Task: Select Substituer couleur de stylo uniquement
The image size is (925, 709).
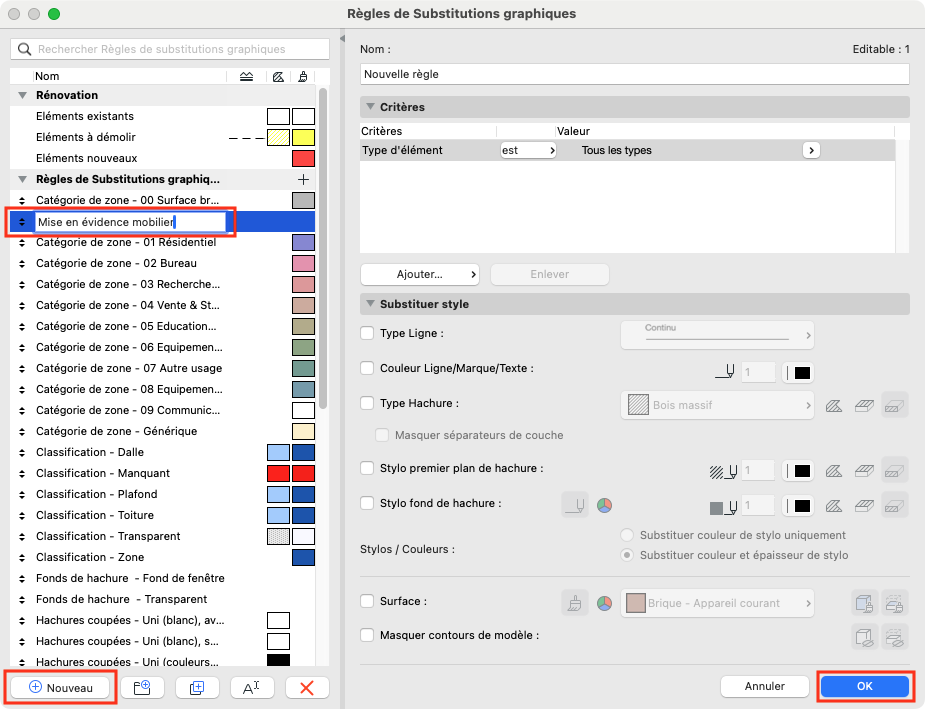Action: [627, 535]
